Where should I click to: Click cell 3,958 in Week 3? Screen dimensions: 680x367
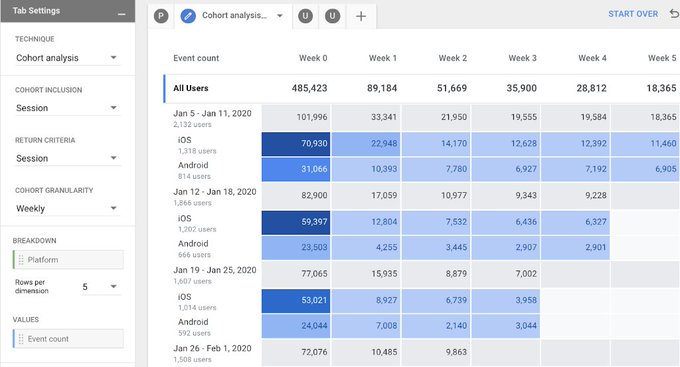click(506, 300)
